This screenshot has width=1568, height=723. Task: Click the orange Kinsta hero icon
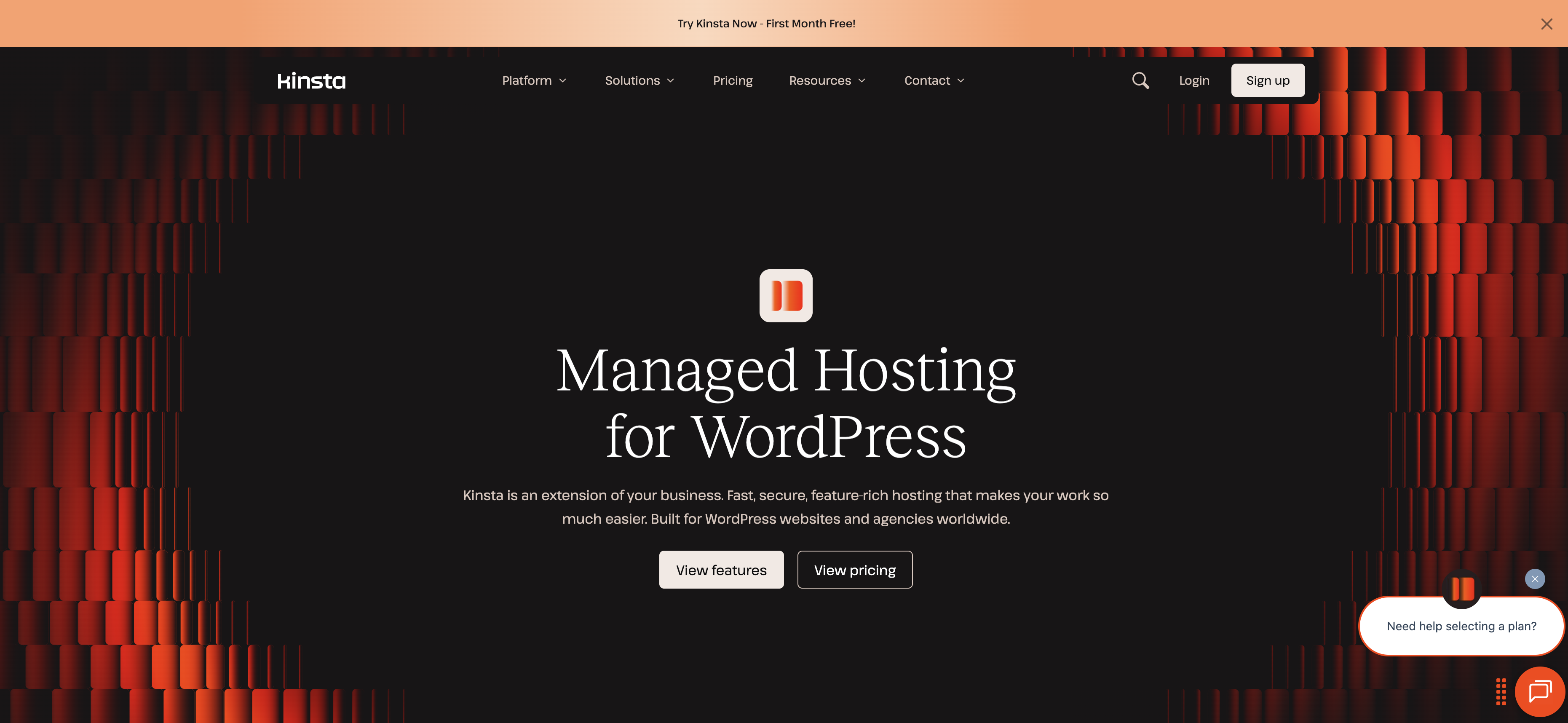(x=785, y=295)
